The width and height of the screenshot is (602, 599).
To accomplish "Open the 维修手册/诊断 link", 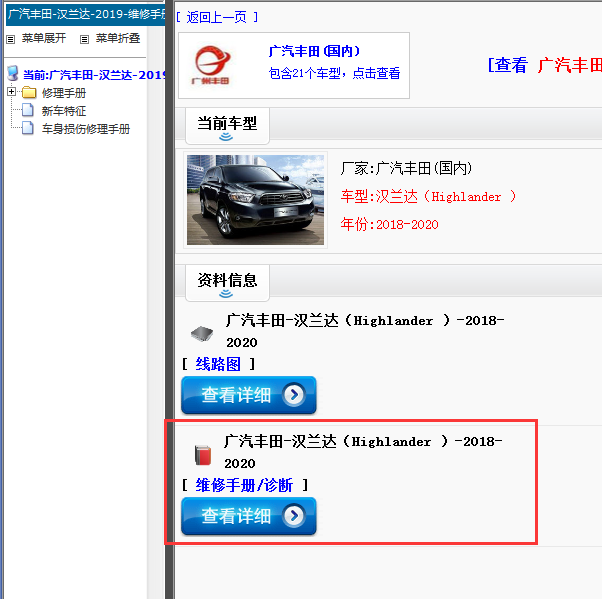I will [x=244, y=485].
